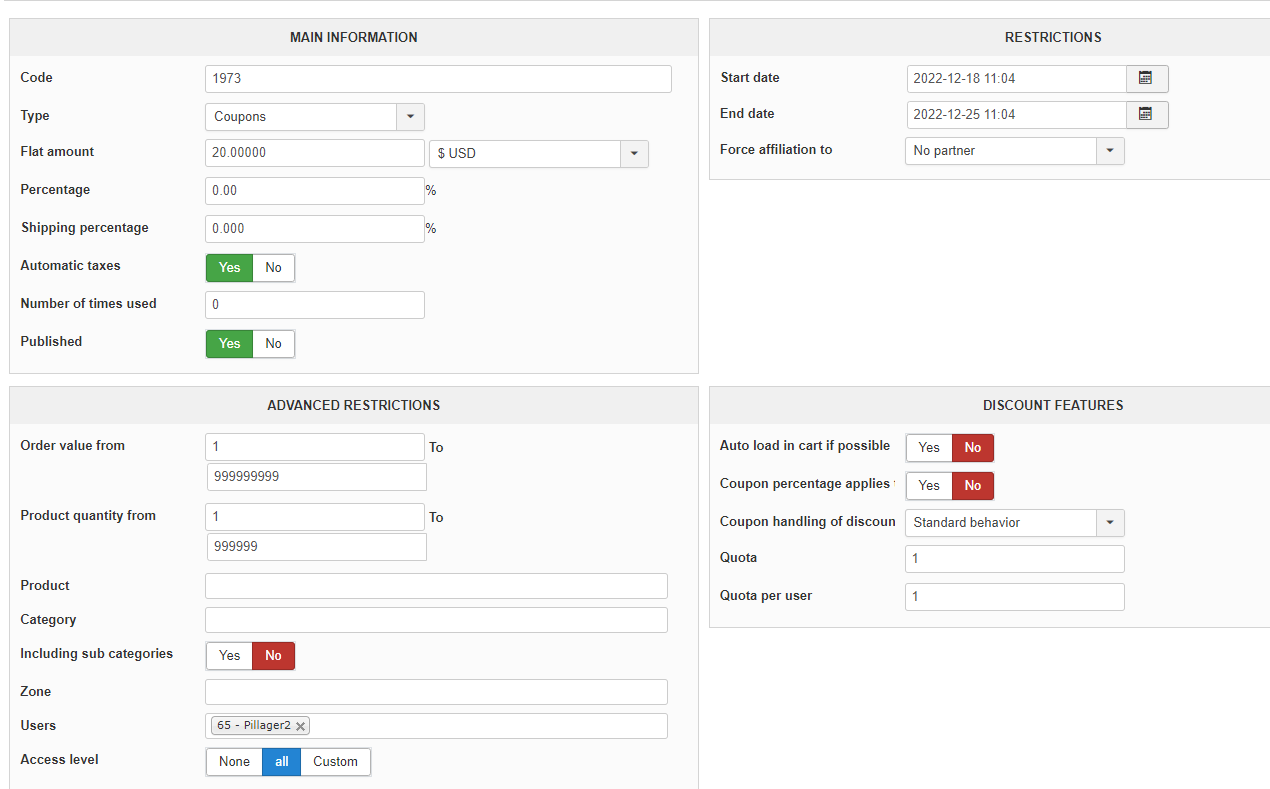
Task: Click the DISCOUNT FEATURES header
Action: pyautogui.click(x=1053, y=405)
